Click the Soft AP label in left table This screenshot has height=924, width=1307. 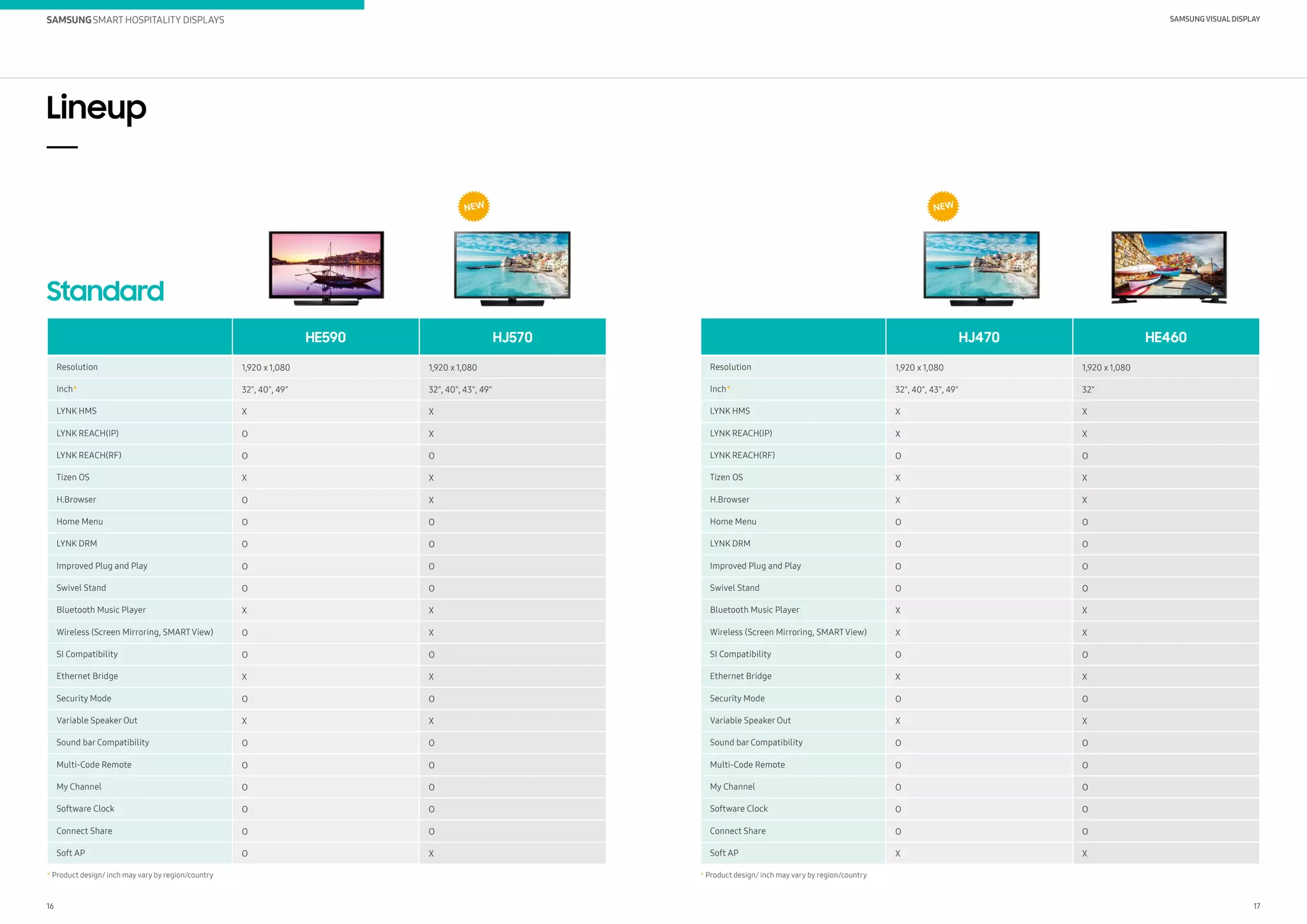pyautogui.click(x=70, y=853)
